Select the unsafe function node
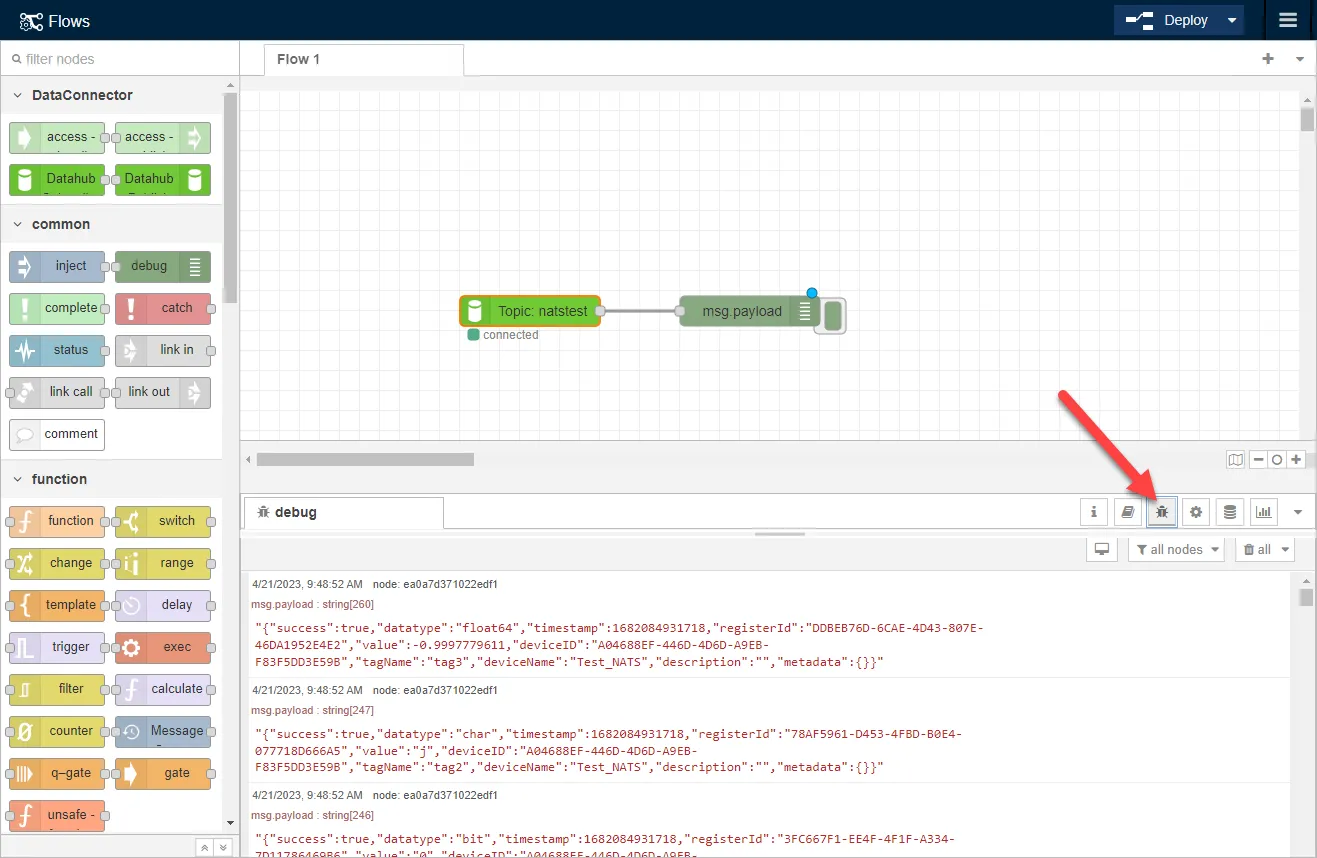This screenshot has width=1317, height=858. pyautogui.click(x=57, y=816)
